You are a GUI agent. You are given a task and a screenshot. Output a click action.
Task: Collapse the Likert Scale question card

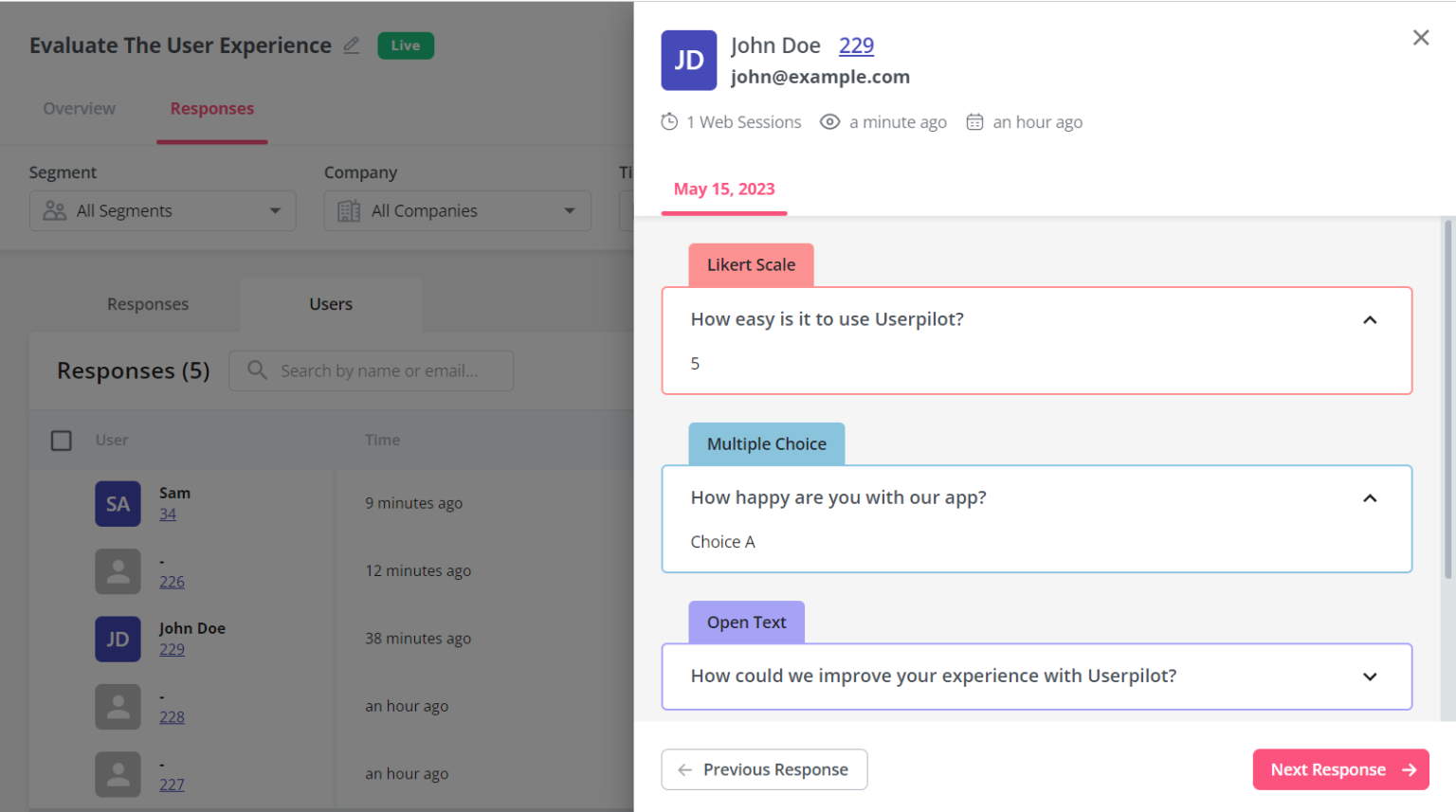[1370, 319]
